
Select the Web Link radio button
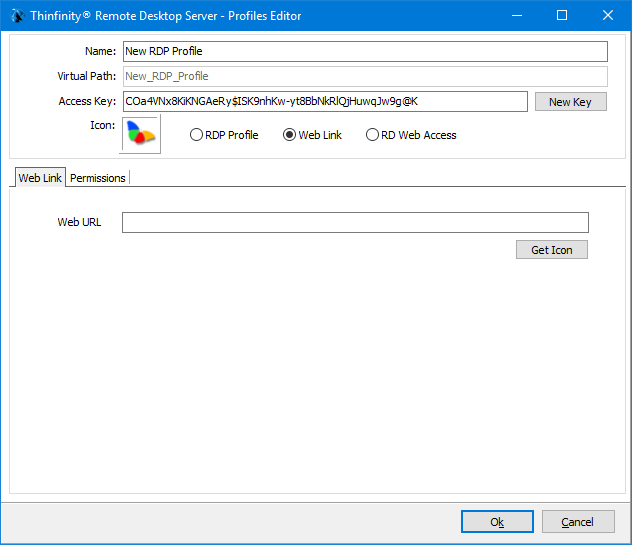[x=312, y=135]
